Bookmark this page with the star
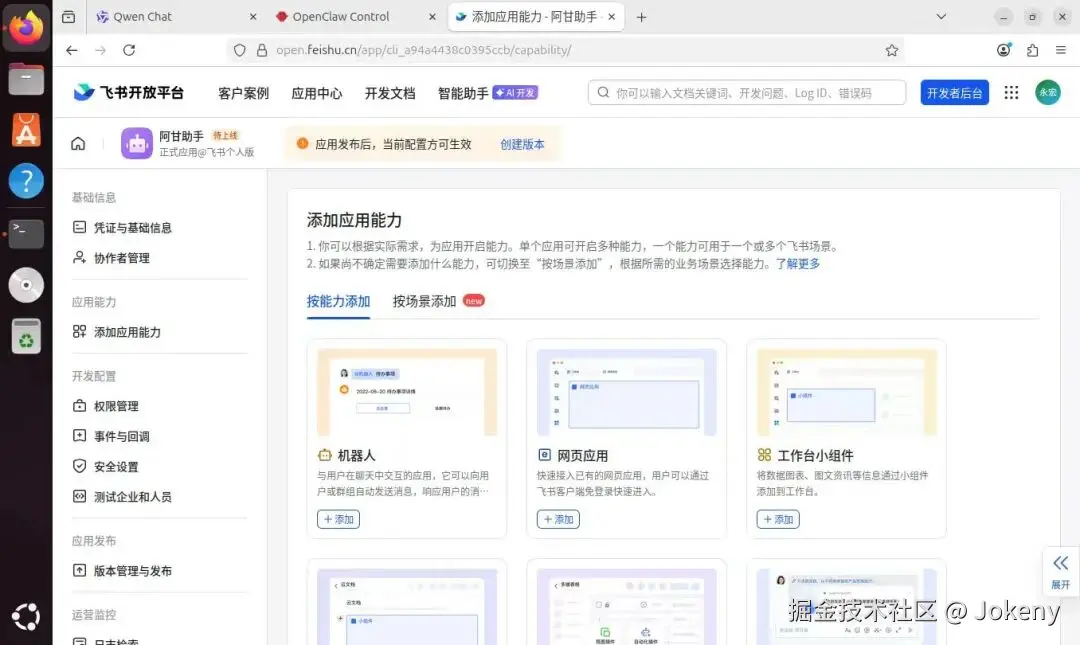1080x645 pixels. (x=892, y=50)
